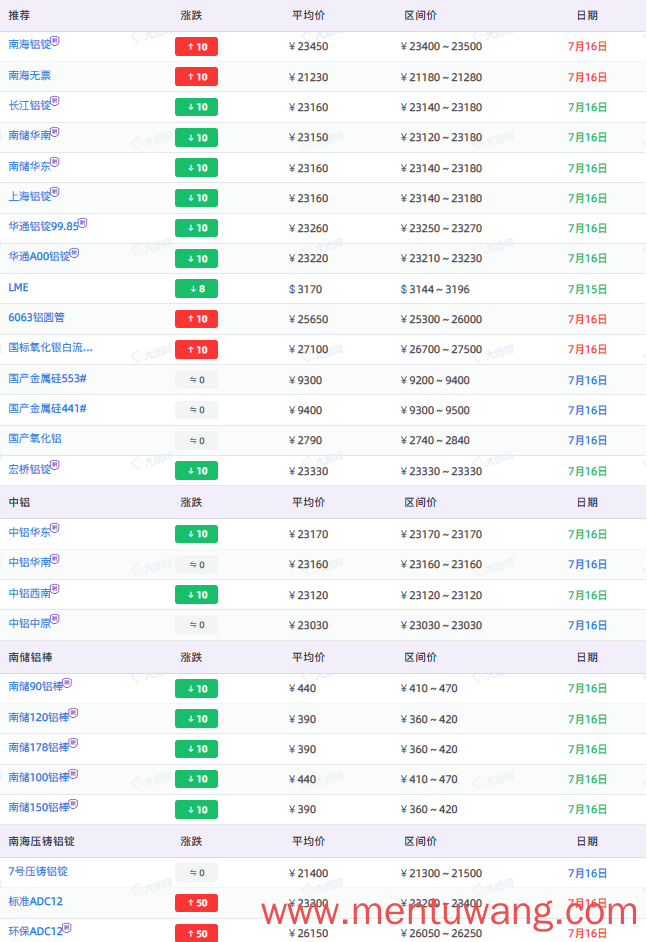
Task: Click the green down-8 tag for LME
Action: point(196,289)
